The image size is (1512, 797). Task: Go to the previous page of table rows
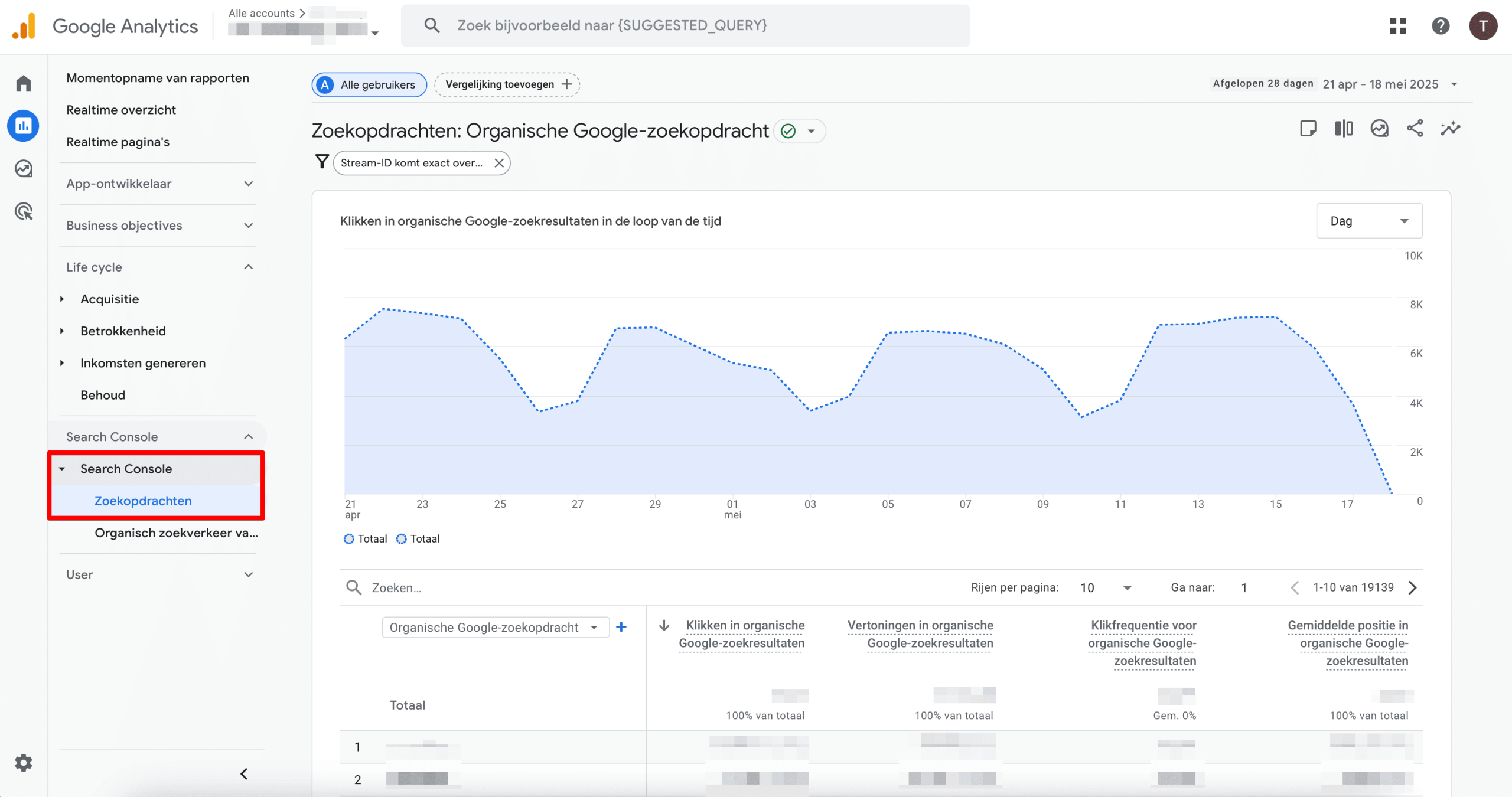tap(1295, 587)
